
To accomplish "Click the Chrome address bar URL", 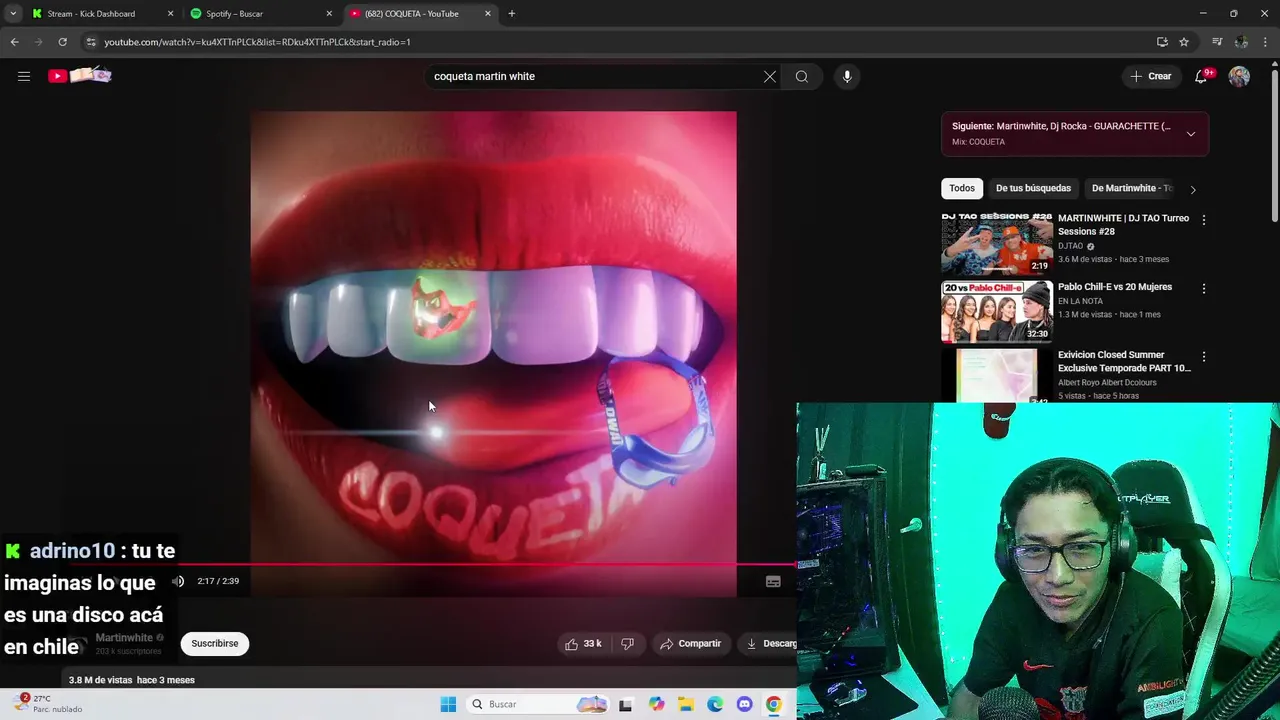I will point(257,42).
